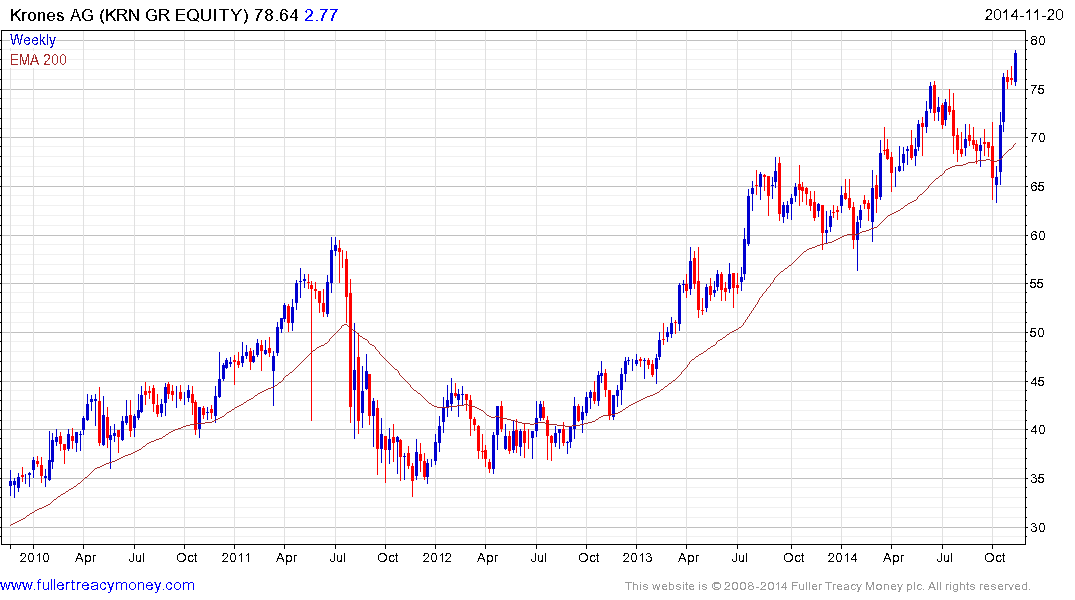Screen dimensions: 1075x600
Task: Click the long red wick candle of May 2011
Action: pyautogui.click(x=311, y=350)
